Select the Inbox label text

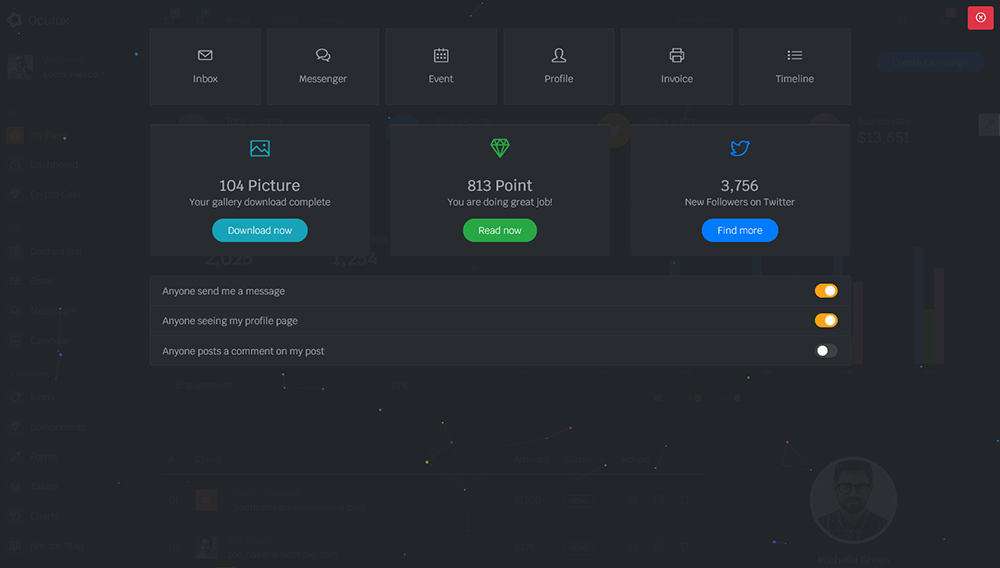205,79
